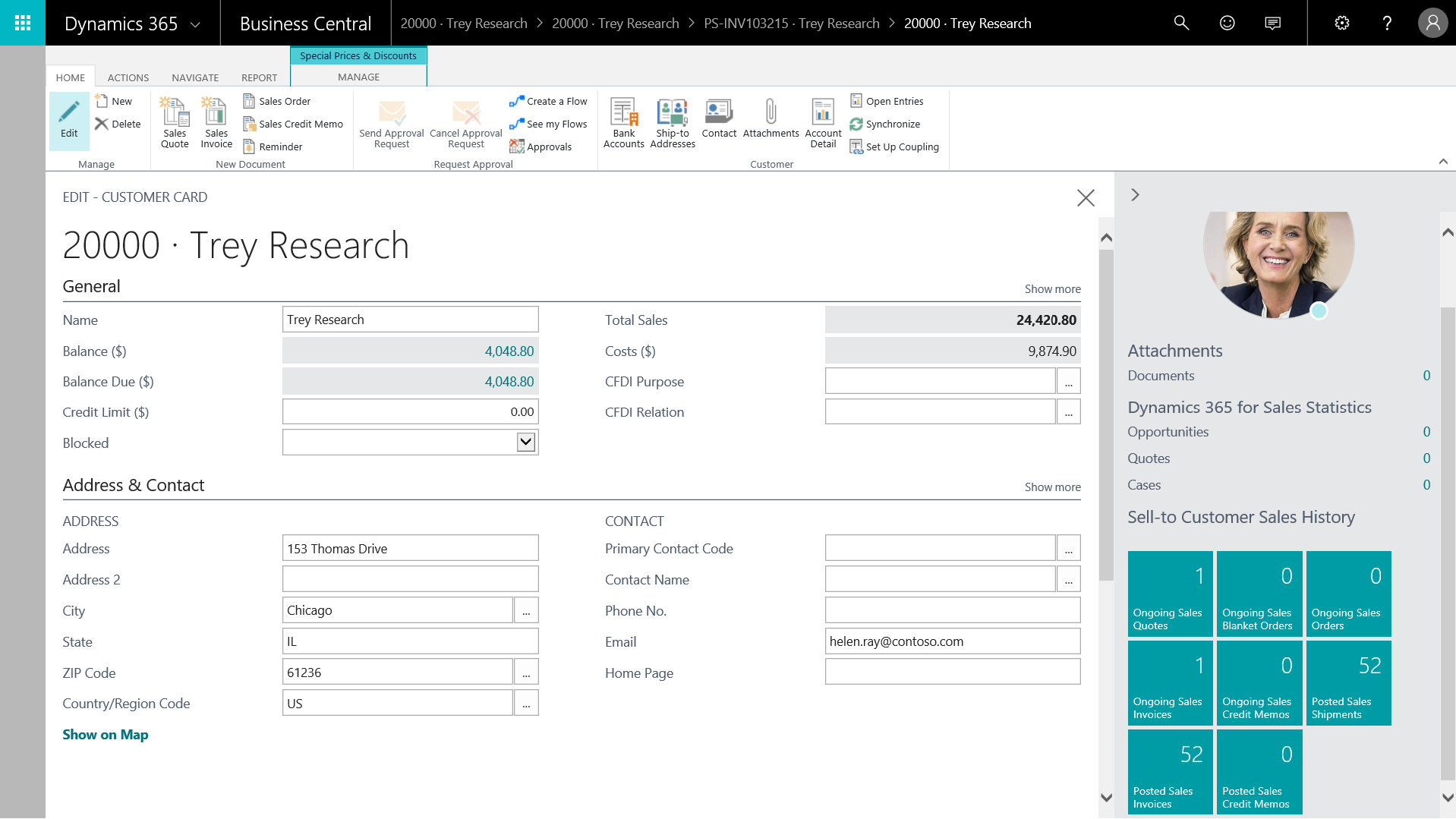Click the search magnifier icon
Viewport: 1456px width, 819px height.
tap(1181, 23)
